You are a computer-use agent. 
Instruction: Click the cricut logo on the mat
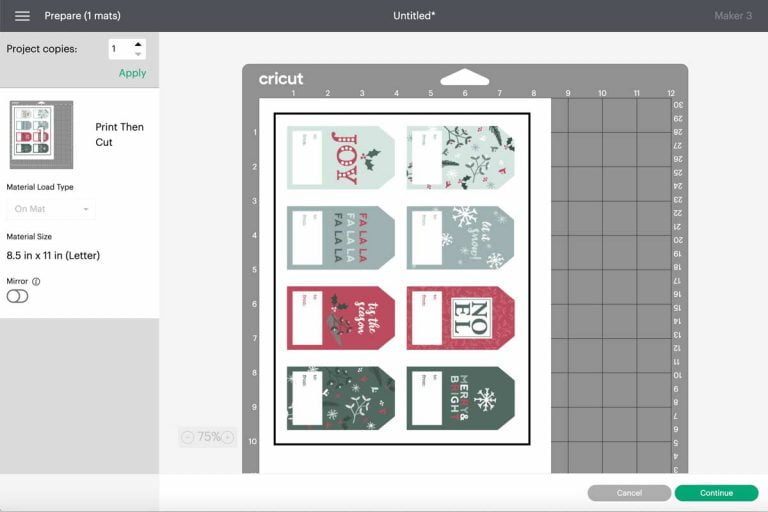(x=281, y=78)
